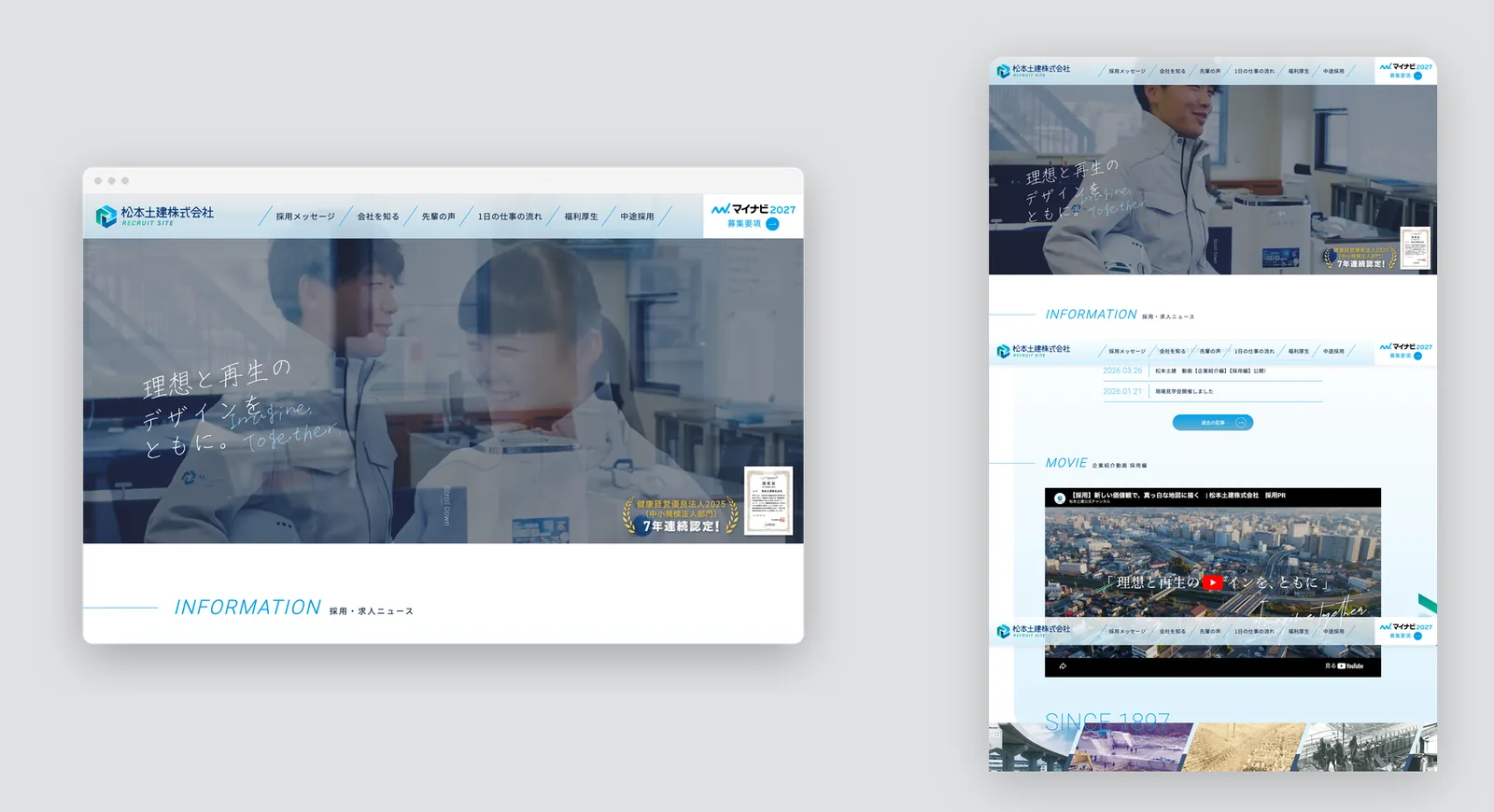Click 7年連続認定 badge in full-page mockup hero
This screenshot has width=1494, height=812.
point(1360,258)
